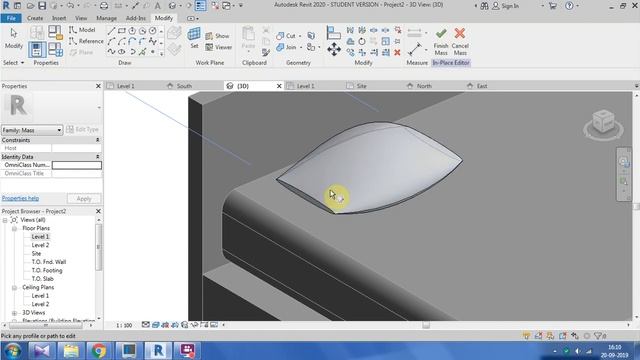Open the work plane Viewer
Viewport: 640px width, 360px height.
[x=218, y=47]
